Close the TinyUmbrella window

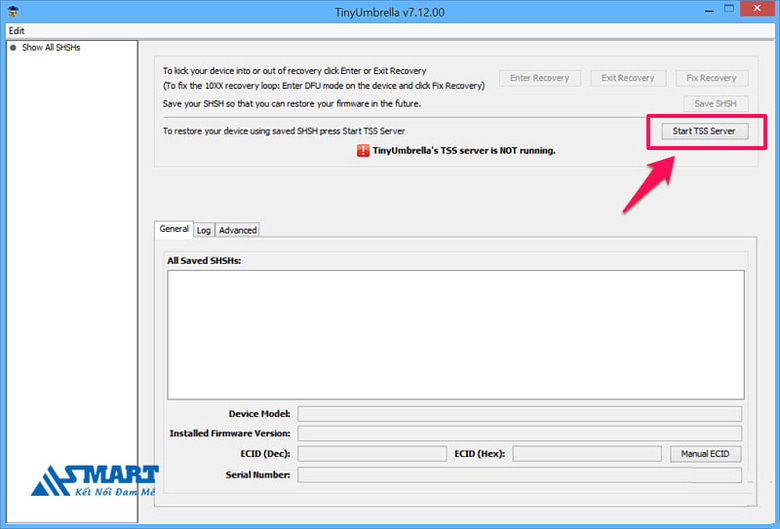pyautogui.click(x=754, y=10)
